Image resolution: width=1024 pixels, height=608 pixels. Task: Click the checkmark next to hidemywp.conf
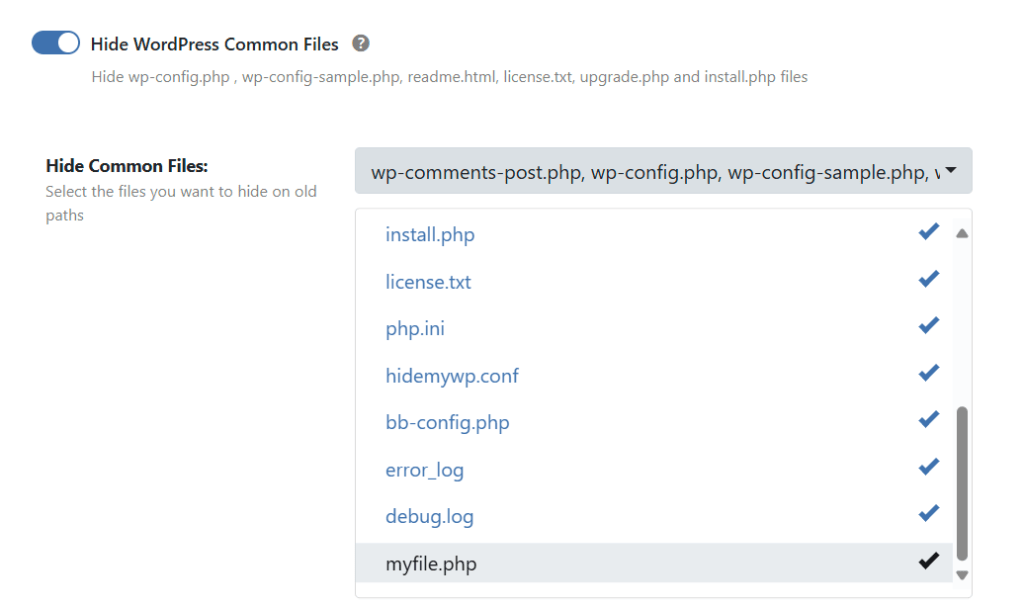click(x=927, y=372)
